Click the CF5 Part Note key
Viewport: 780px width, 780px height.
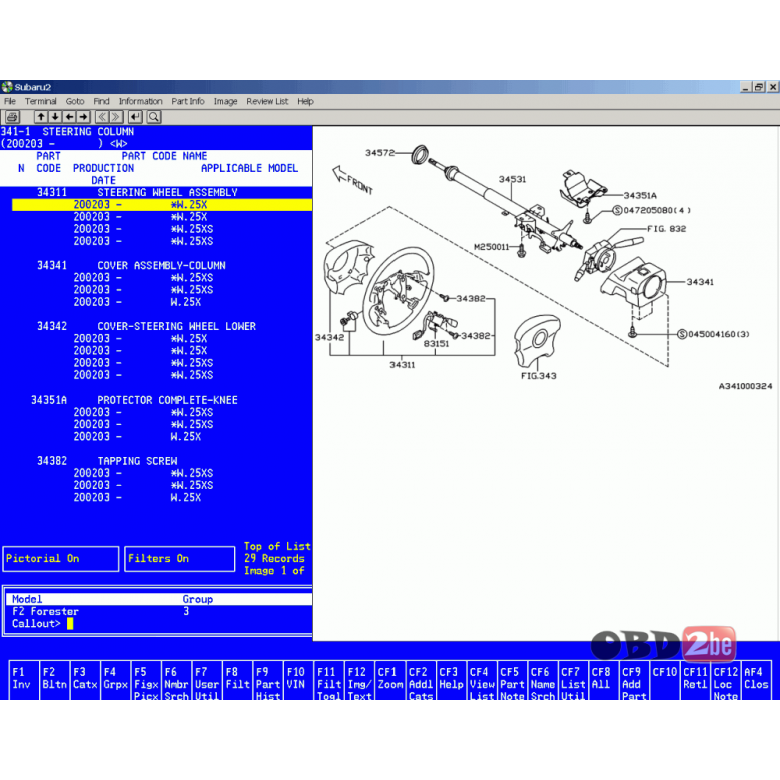[x=512, y=680]
